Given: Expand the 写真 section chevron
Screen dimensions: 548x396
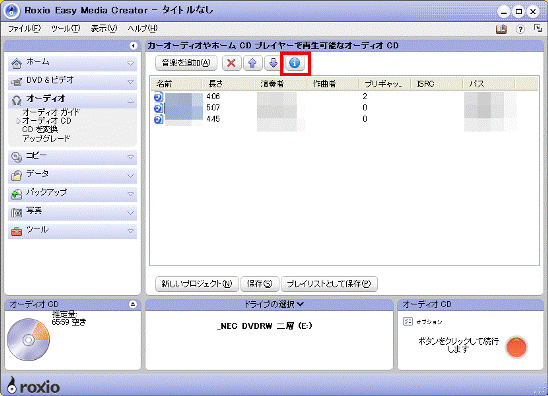Looking at the screenshot, I should [x=130, y=213].
